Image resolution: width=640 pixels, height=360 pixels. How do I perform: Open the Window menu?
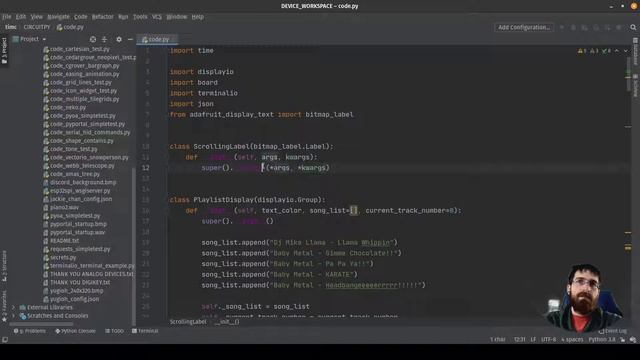coord(177,17)
